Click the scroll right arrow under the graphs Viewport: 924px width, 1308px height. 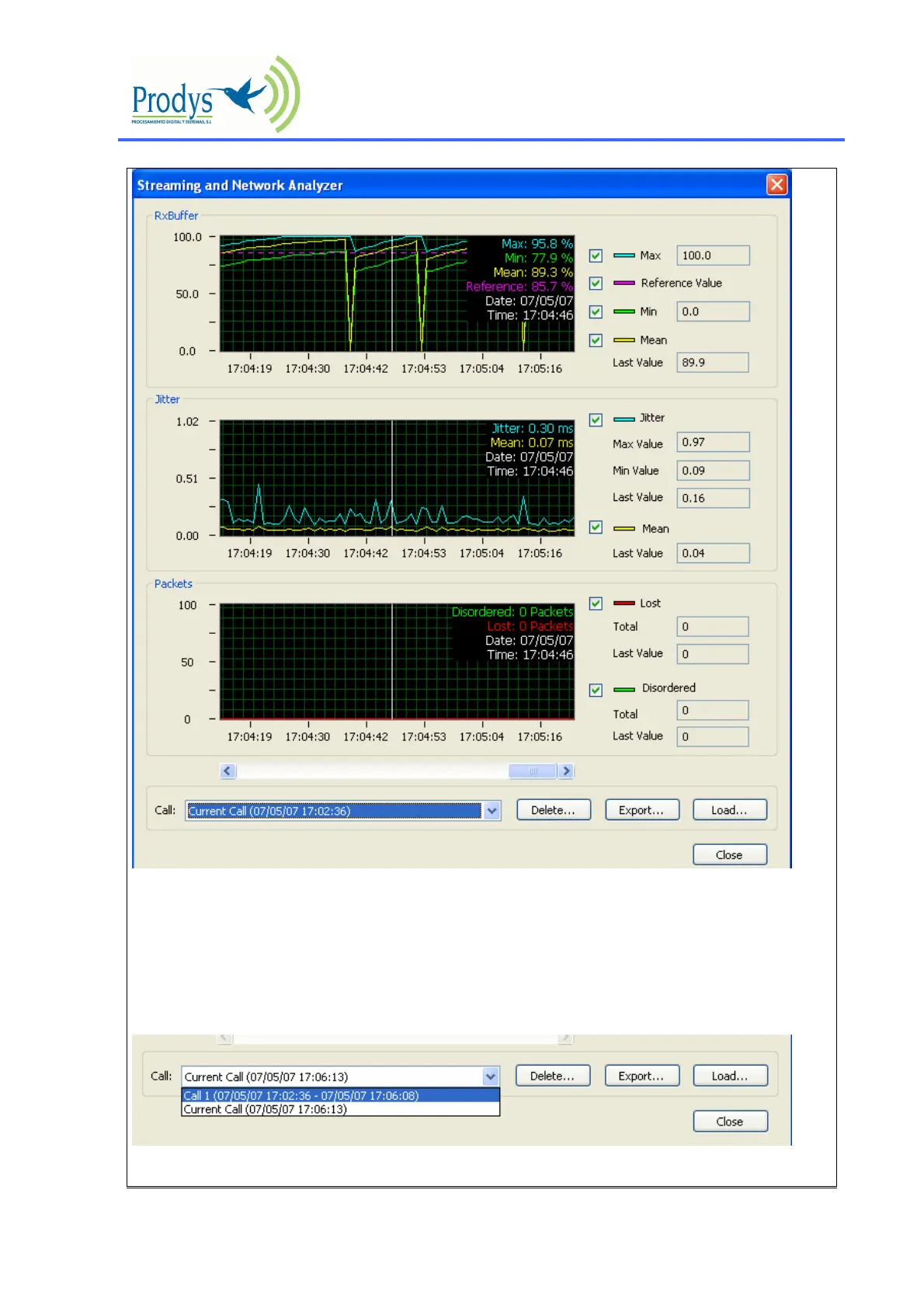tap(566, 771)
